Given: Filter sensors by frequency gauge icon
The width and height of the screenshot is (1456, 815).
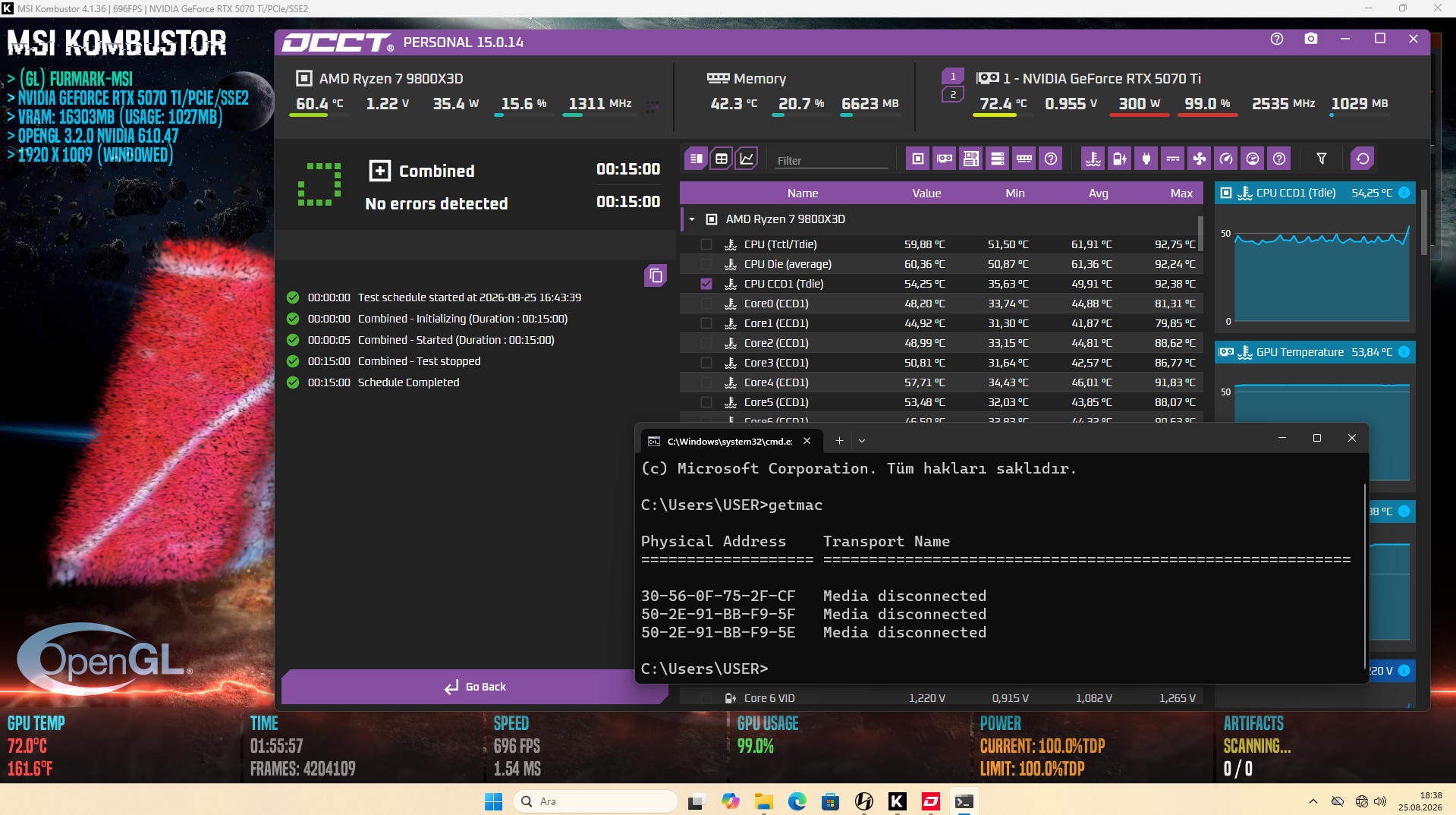Looking at the screenshot, I should tap(1226, 159).
